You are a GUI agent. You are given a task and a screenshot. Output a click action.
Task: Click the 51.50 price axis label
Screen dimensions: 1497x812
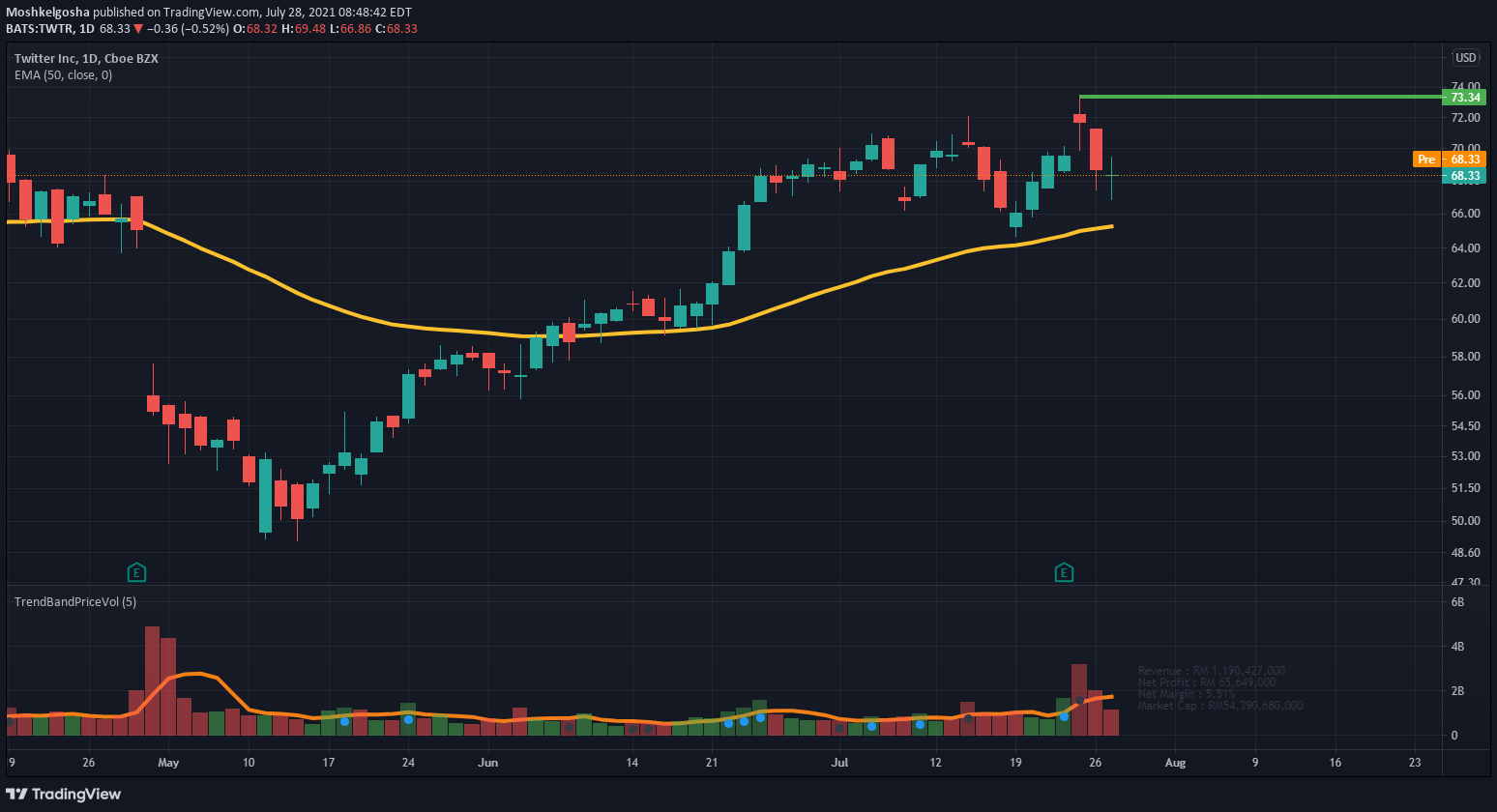(1466, 488)
